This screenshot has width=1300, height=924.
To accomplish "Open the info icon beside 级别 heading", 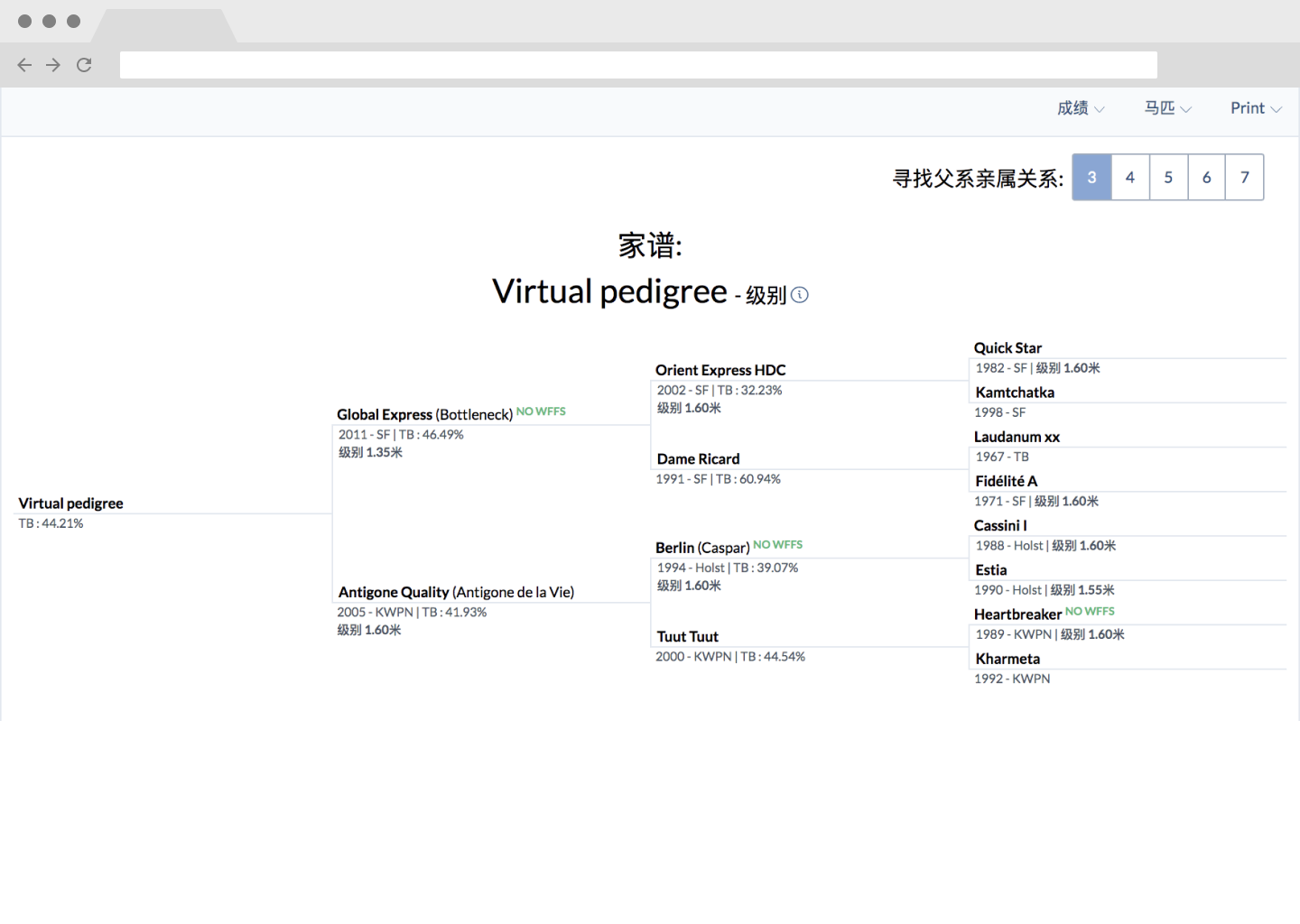I will (x=800, y=294).
